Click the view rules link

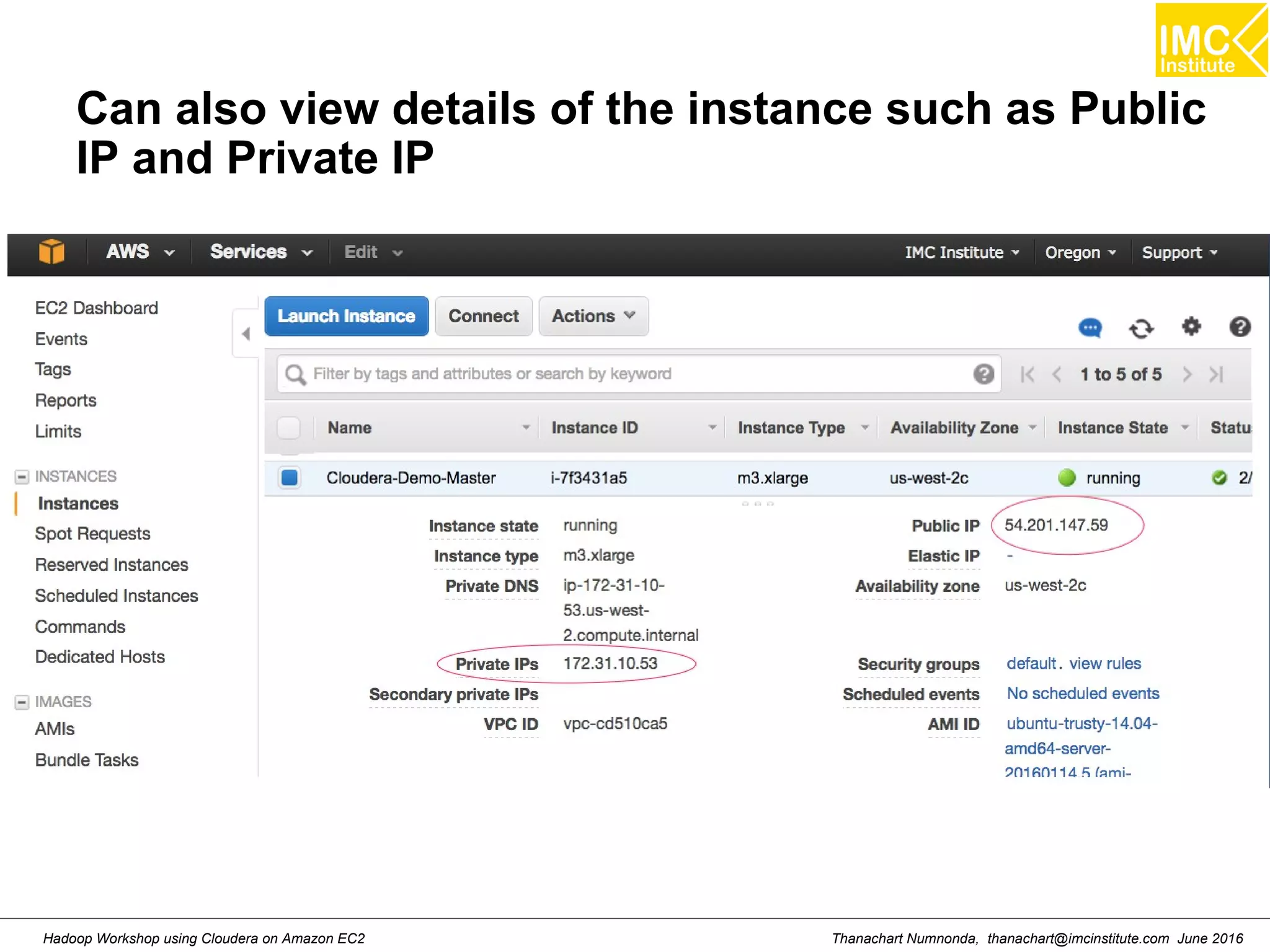(x=1106, y=663)
